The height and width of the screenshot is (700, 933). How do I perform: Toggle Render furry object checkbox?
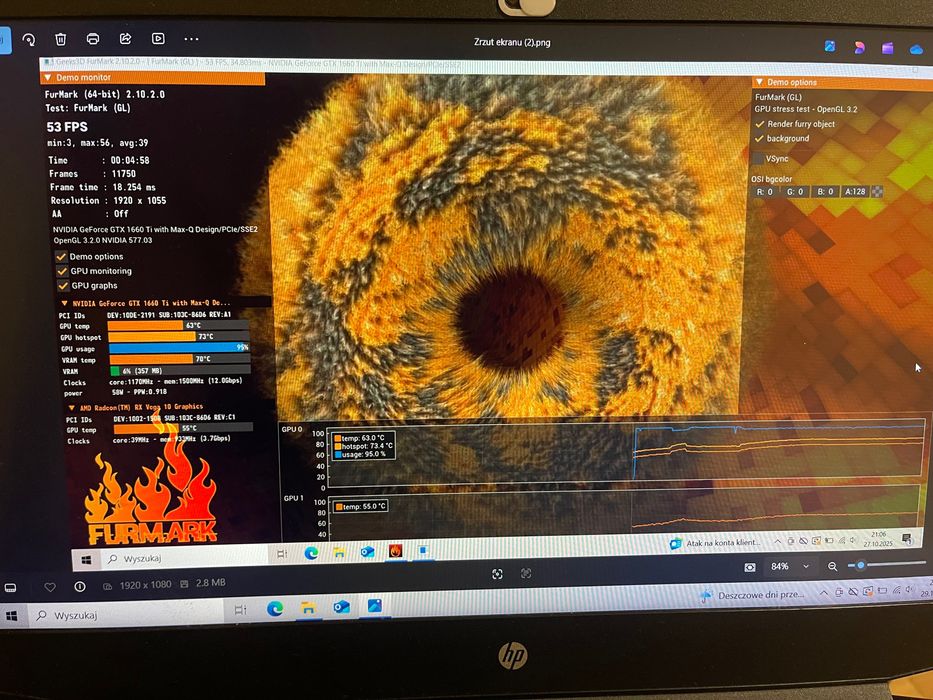tap(759, 124)
